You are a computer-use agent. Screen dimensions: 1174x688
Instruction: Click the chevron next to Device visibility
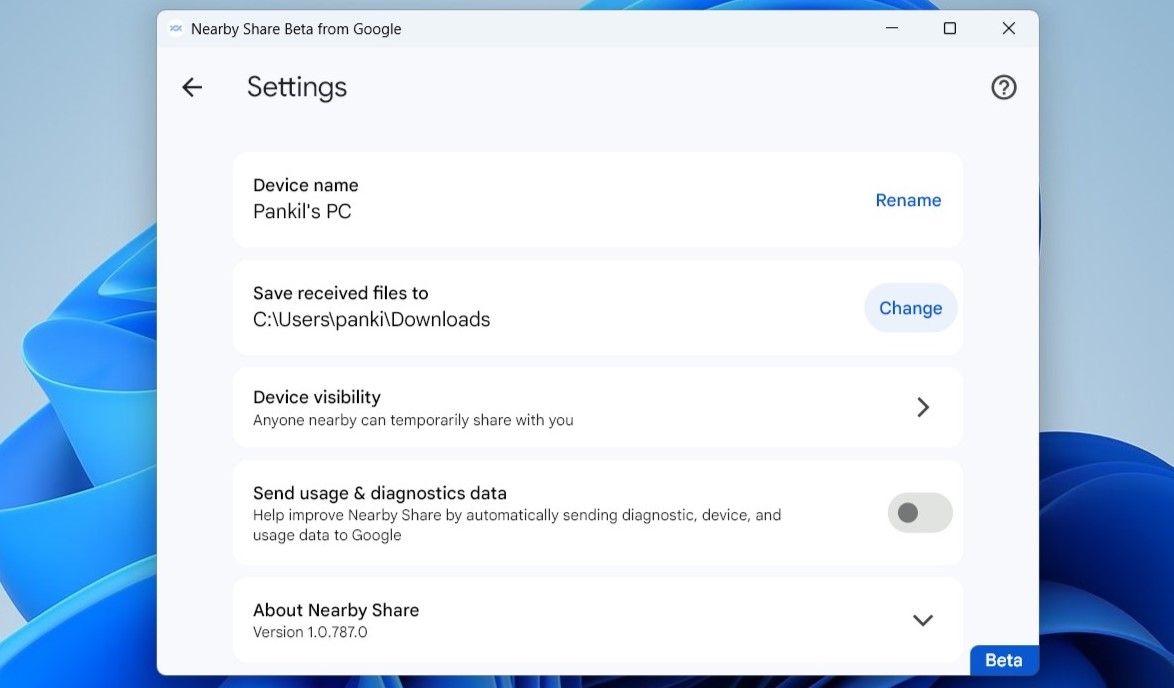tap(923, 407)
